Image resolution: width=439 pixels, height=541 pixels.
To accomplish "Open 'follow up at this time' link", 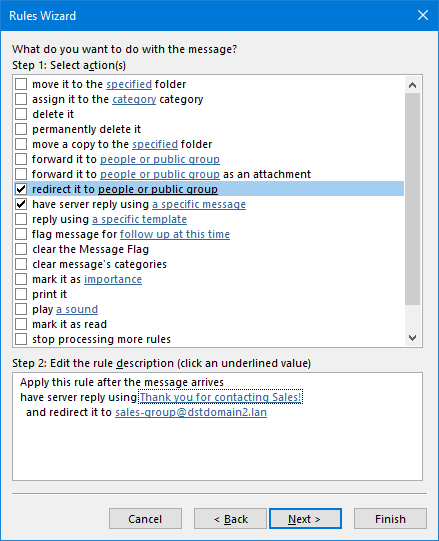I will click(175, 234).
